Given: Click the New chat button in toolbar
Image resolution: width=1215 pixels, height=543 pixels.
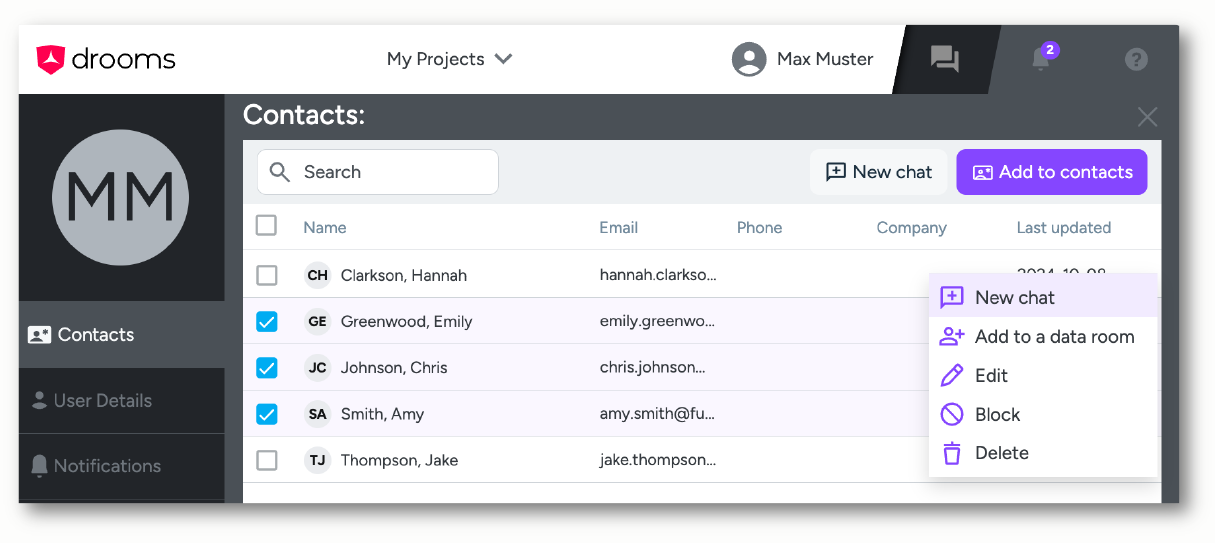Looking at the screenshot, I should [x=879, y=172].
